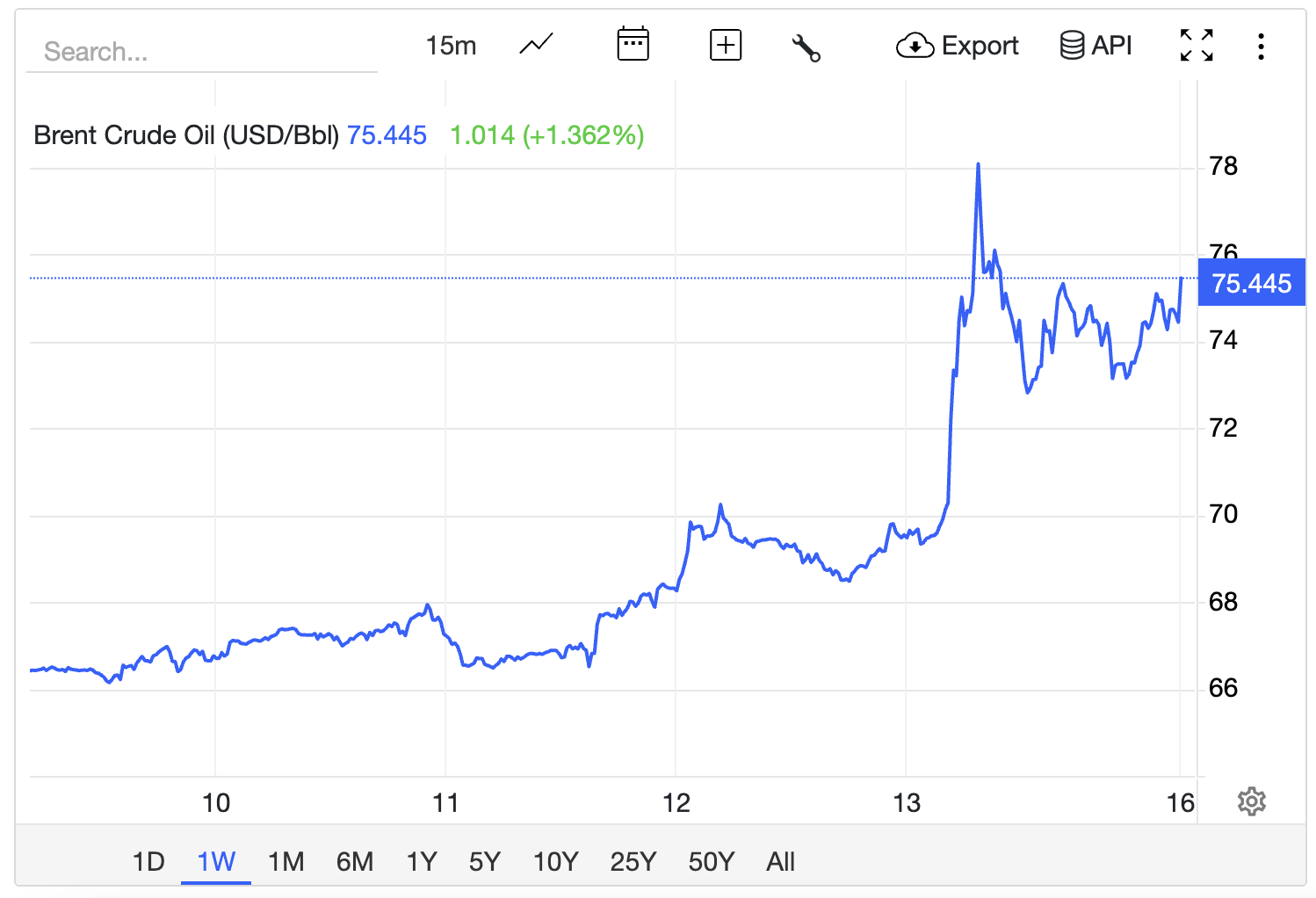Click the y-axis label 74

[x=1223, y=340]
